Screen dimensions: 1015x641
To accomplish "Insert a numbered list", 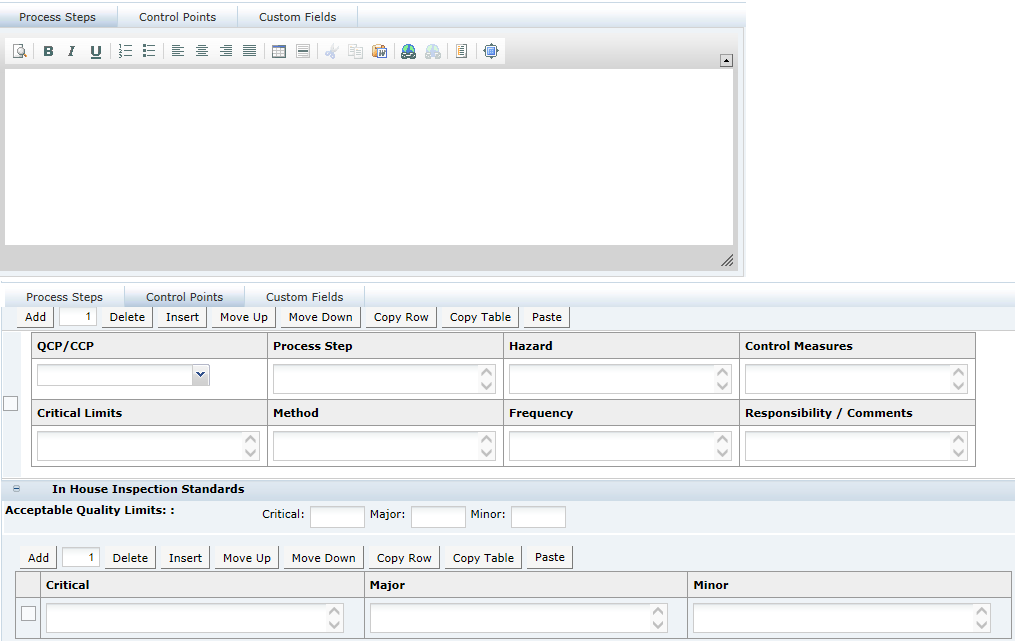I will pyautogui.click(x=125, y=51).
